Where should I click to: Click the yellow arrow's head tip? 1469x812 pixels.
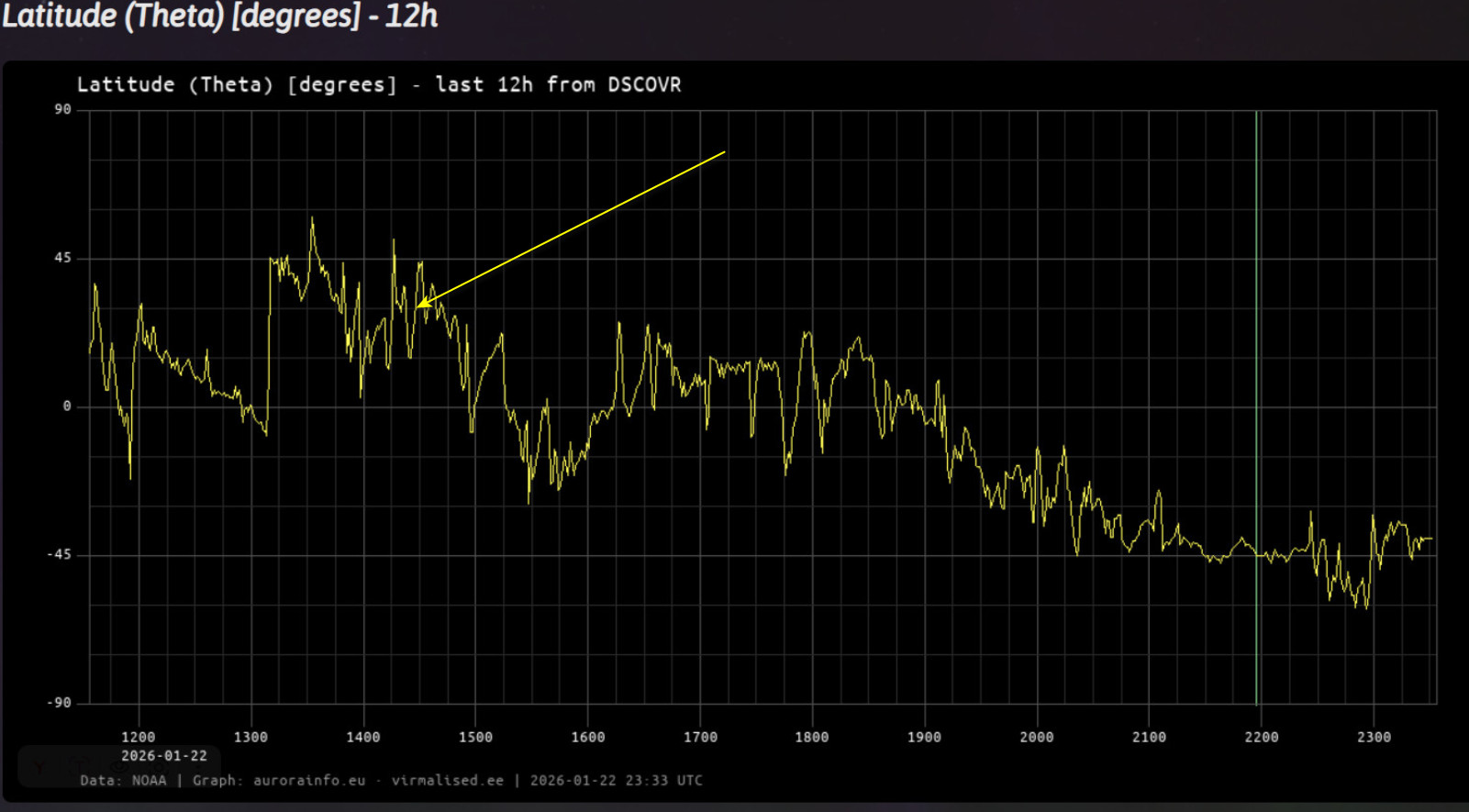click(417, 306)
